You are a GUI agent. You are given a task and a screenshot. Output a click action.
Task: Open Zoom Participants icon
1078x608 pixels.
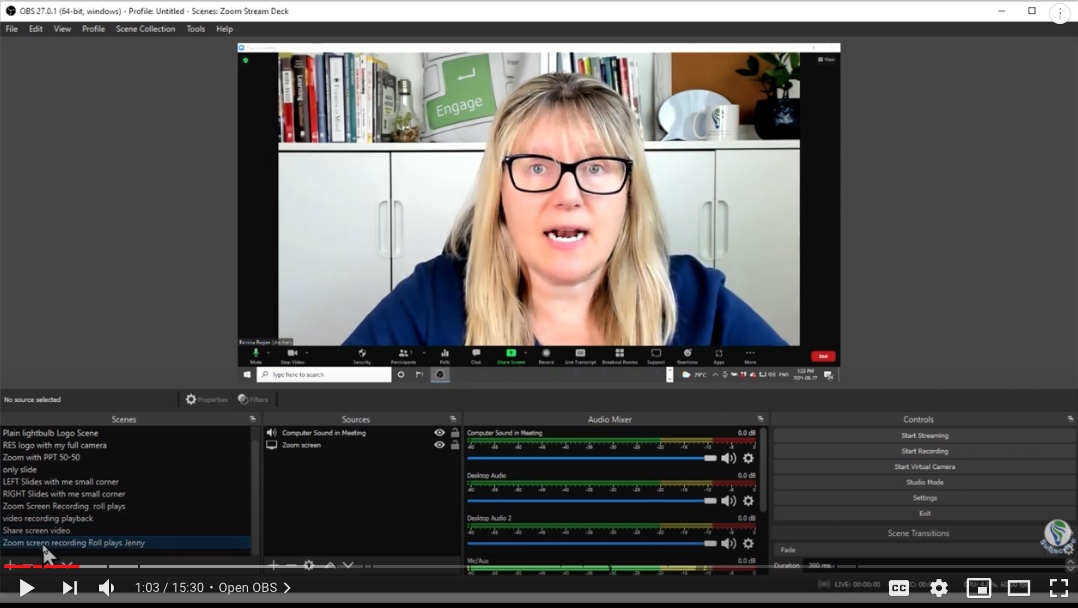click(x=404, y=354)
